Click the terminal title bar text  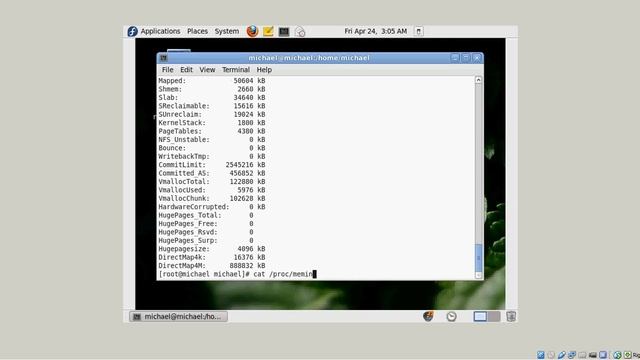pyautogui.click(x=309, y=58)
